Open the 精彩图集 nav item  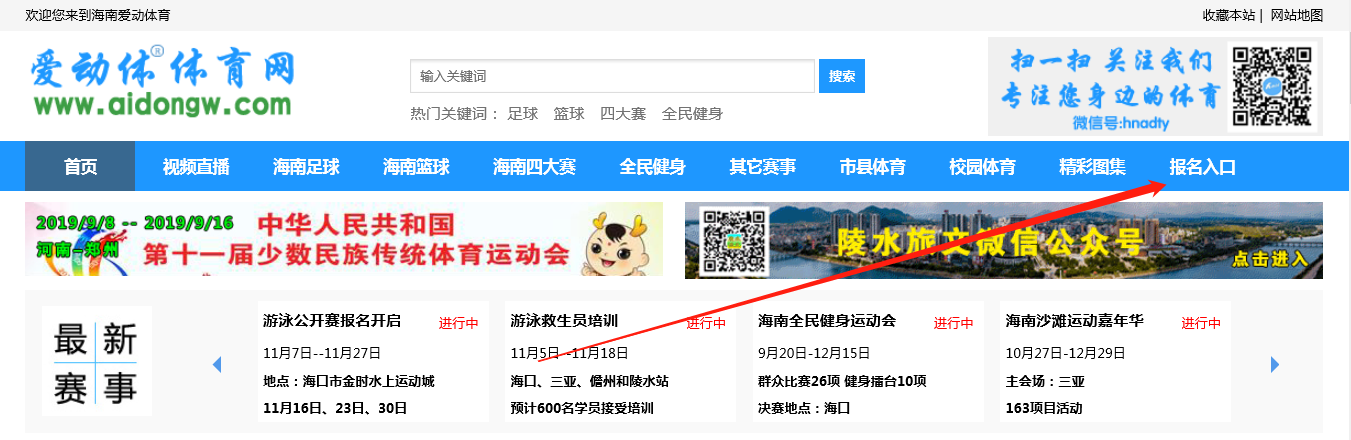pyautogui.click(x=1092, y=166)
